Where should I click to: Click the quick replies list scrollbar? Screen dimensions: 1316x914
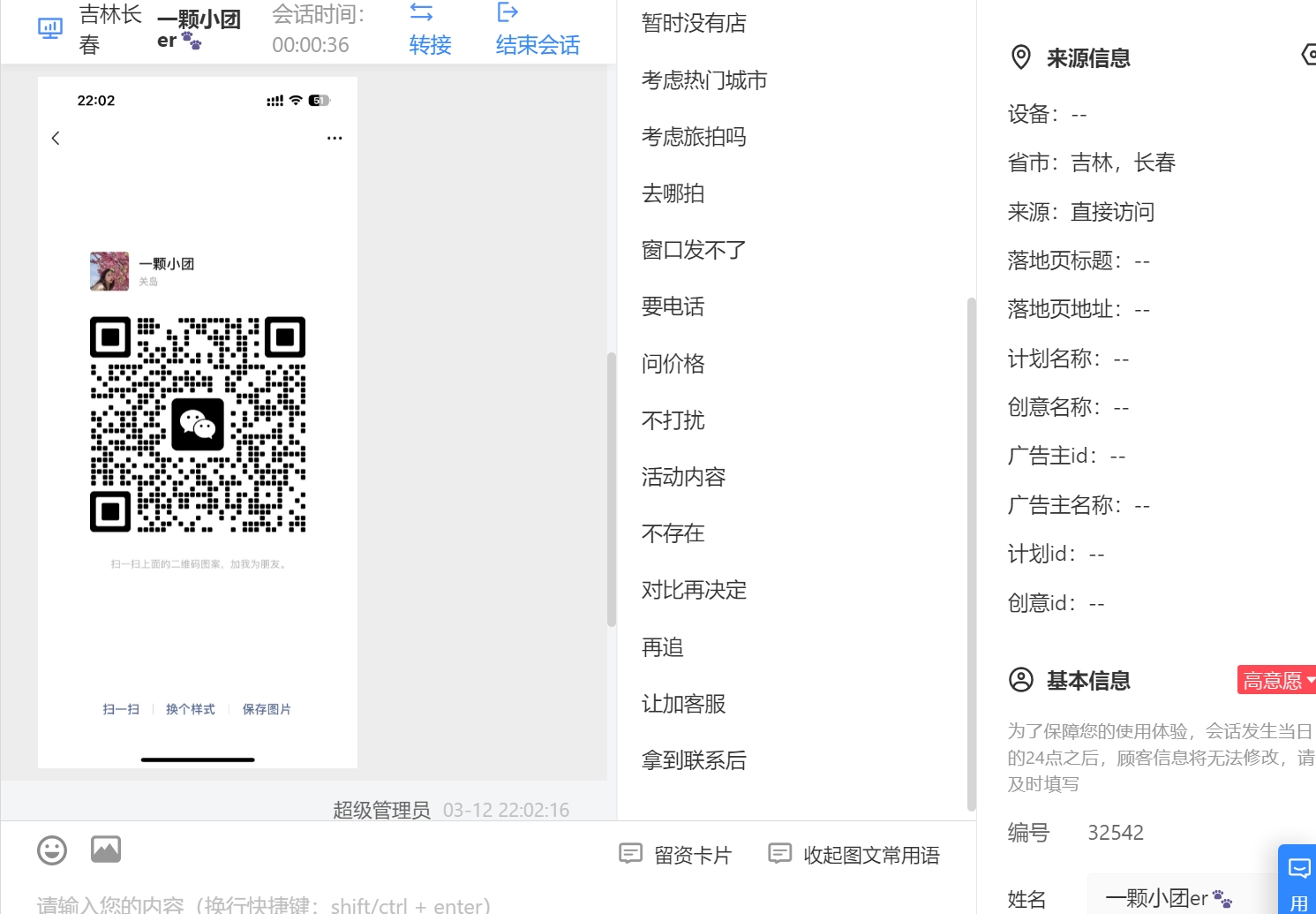point(971,555)
